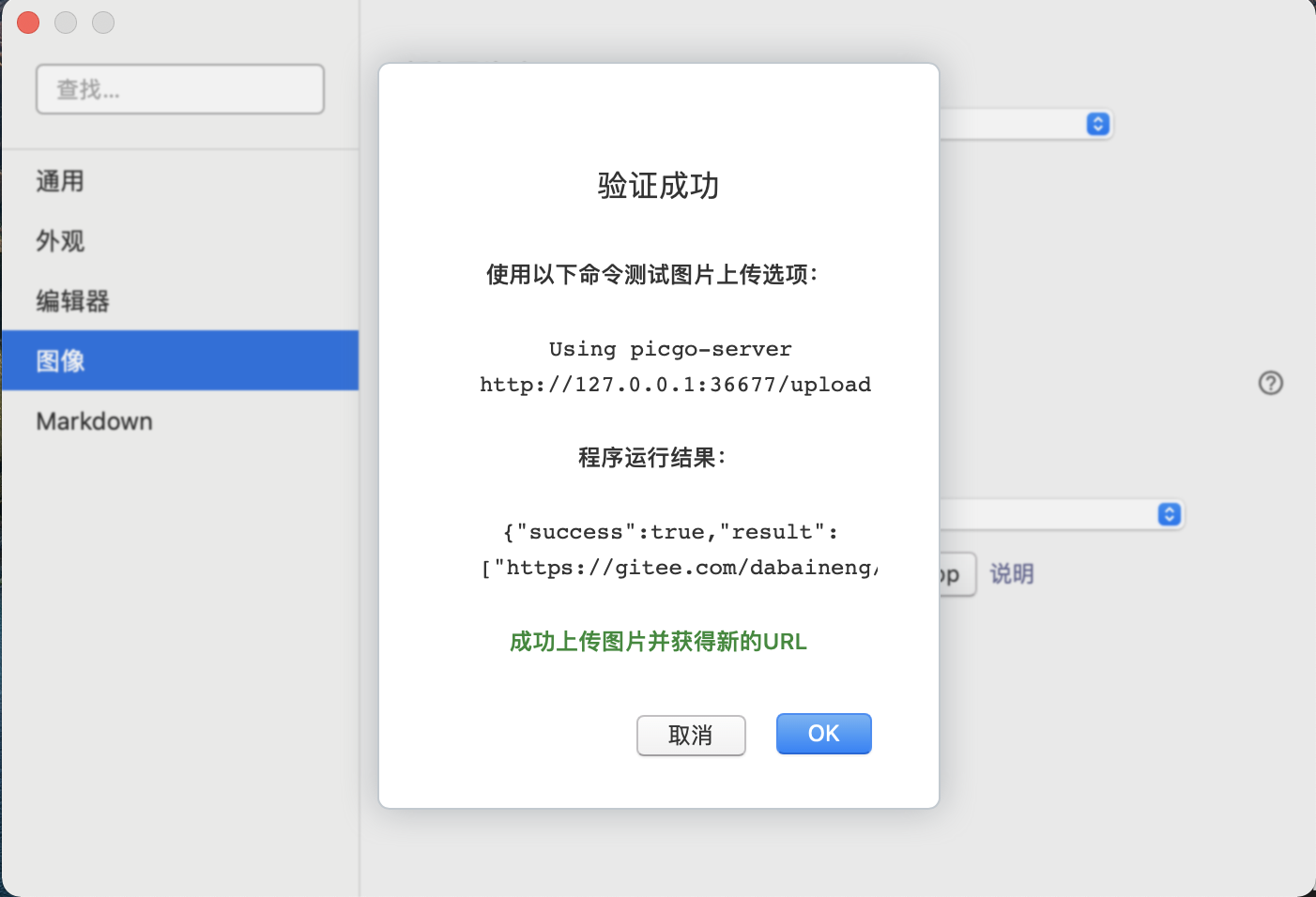The width and height of the screenshot is (1316, 897).
Task: Click the gitee.com result URL line
Action: click(x=680, y=568)
